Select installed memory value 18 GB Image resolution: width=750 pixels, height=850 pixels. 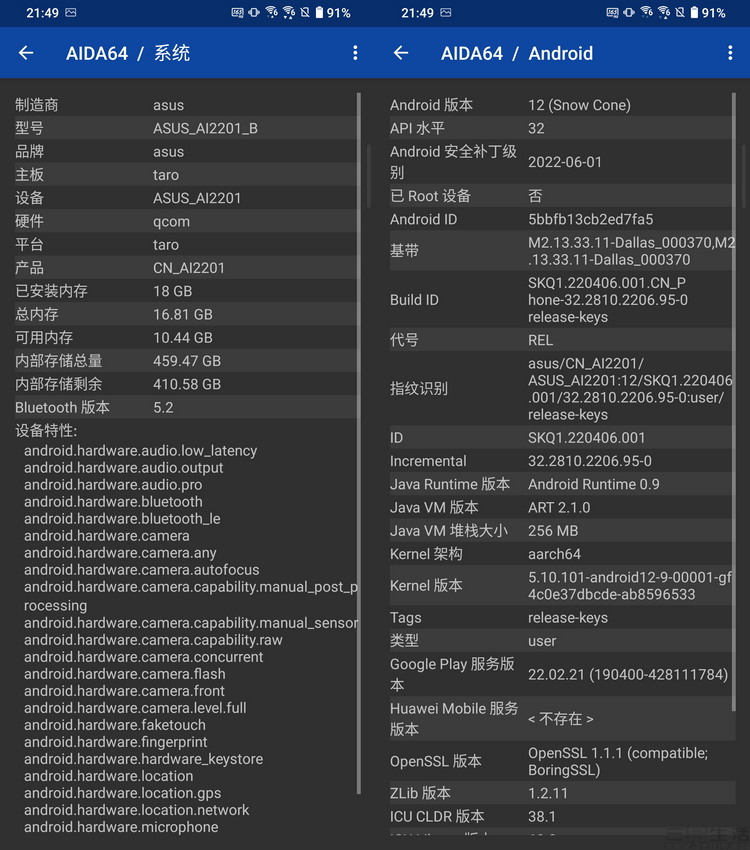pos(172,291)
